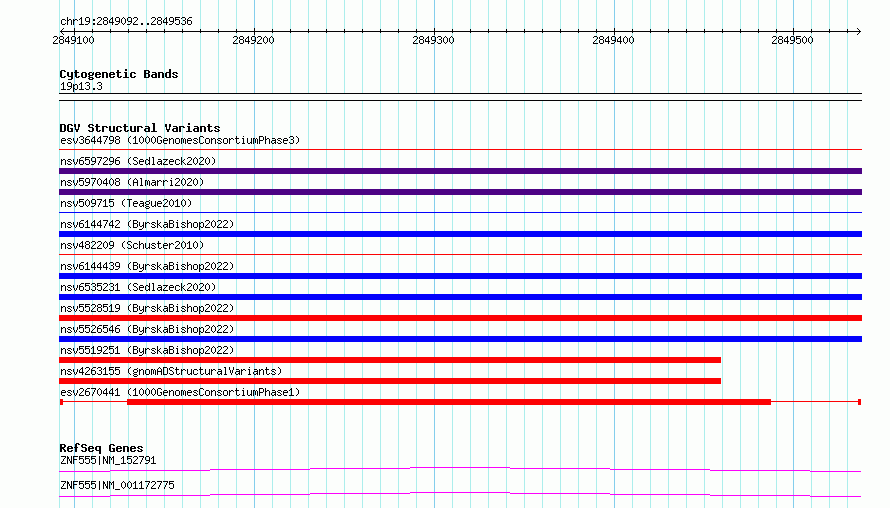Viewport: 890px width, 508px height.
Task: Click the 2849500 ruler position label
Action: pyautogui.click(x=792, y=40)
